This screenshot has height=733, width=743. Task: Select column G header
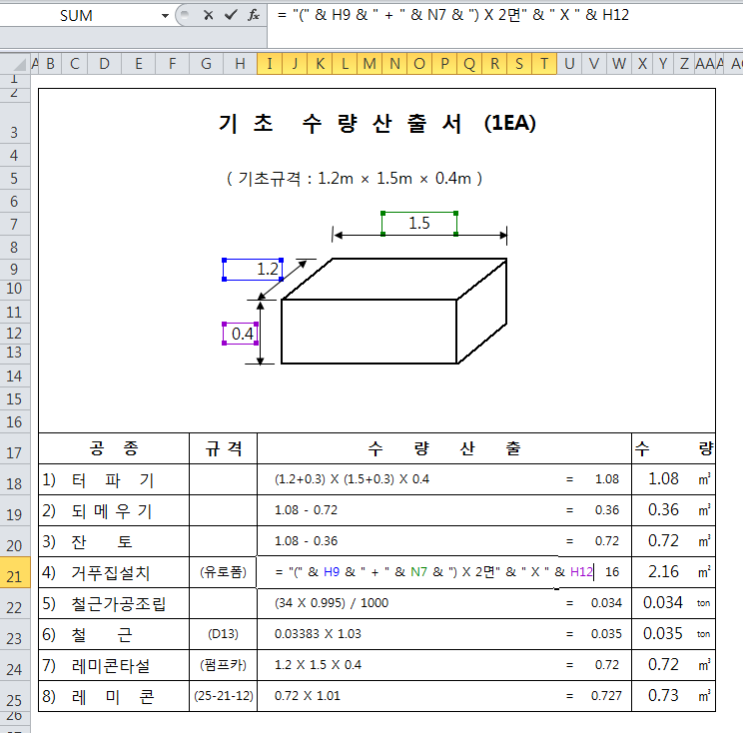click(x=206, y=63)
